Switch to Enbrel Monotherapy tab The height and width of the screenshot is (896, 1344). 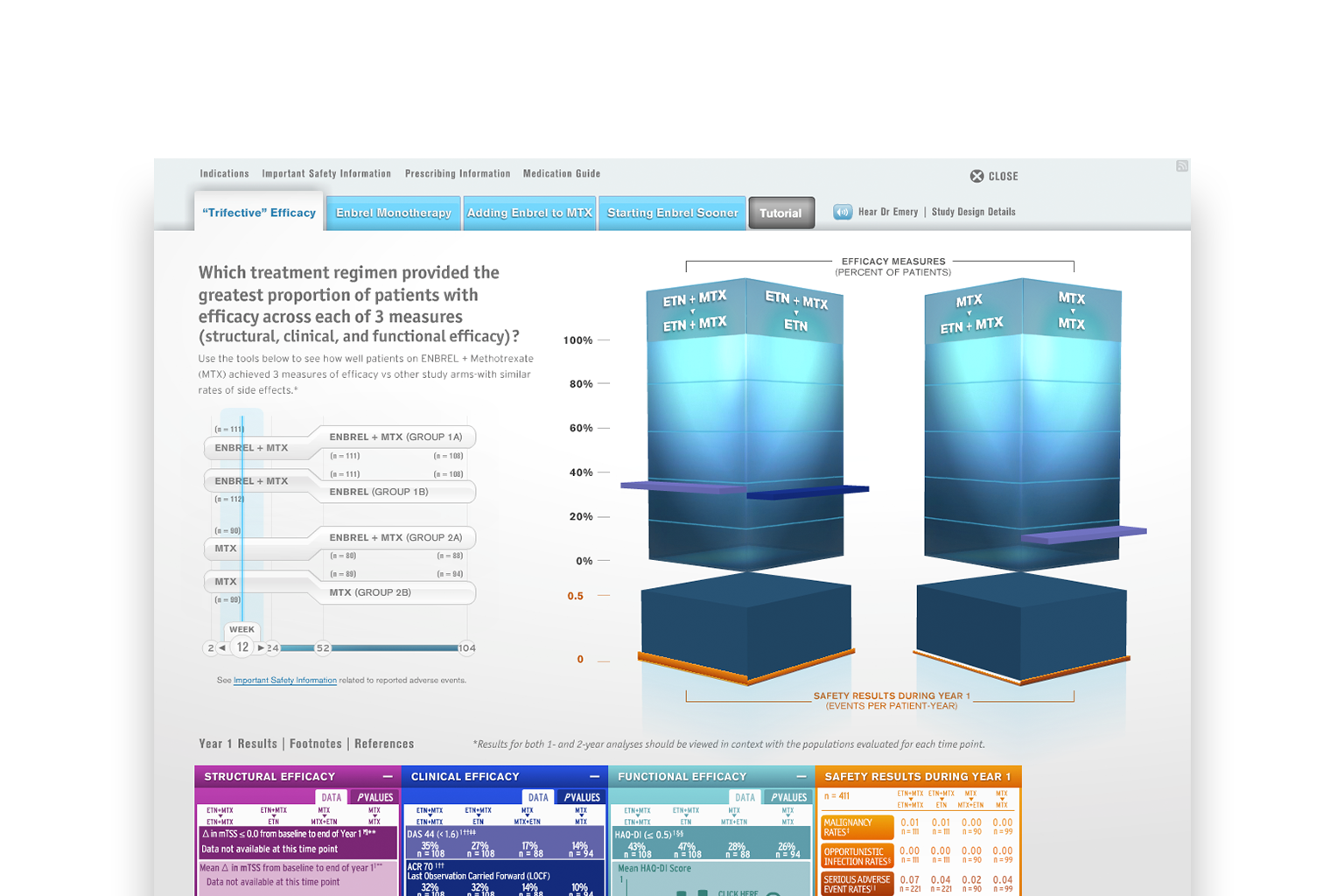[x=394, y=213]
